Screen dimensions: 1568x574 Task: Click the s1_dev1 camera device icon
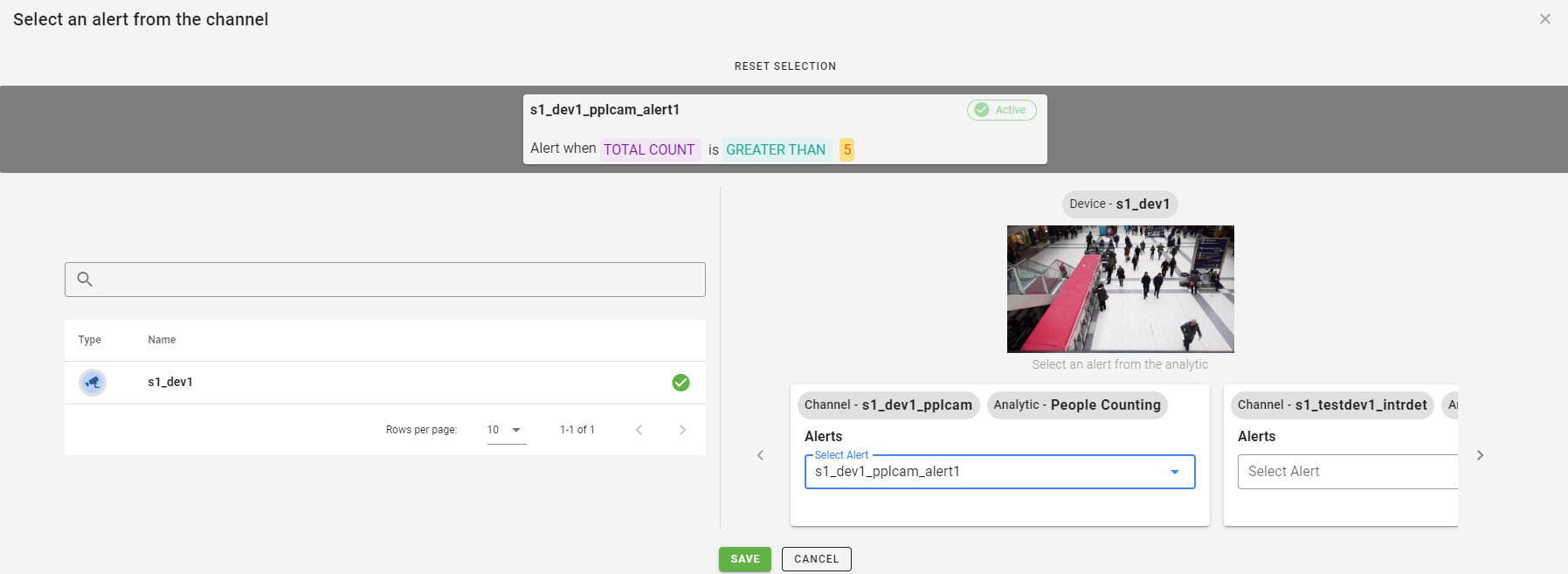(x=93, y=383)
